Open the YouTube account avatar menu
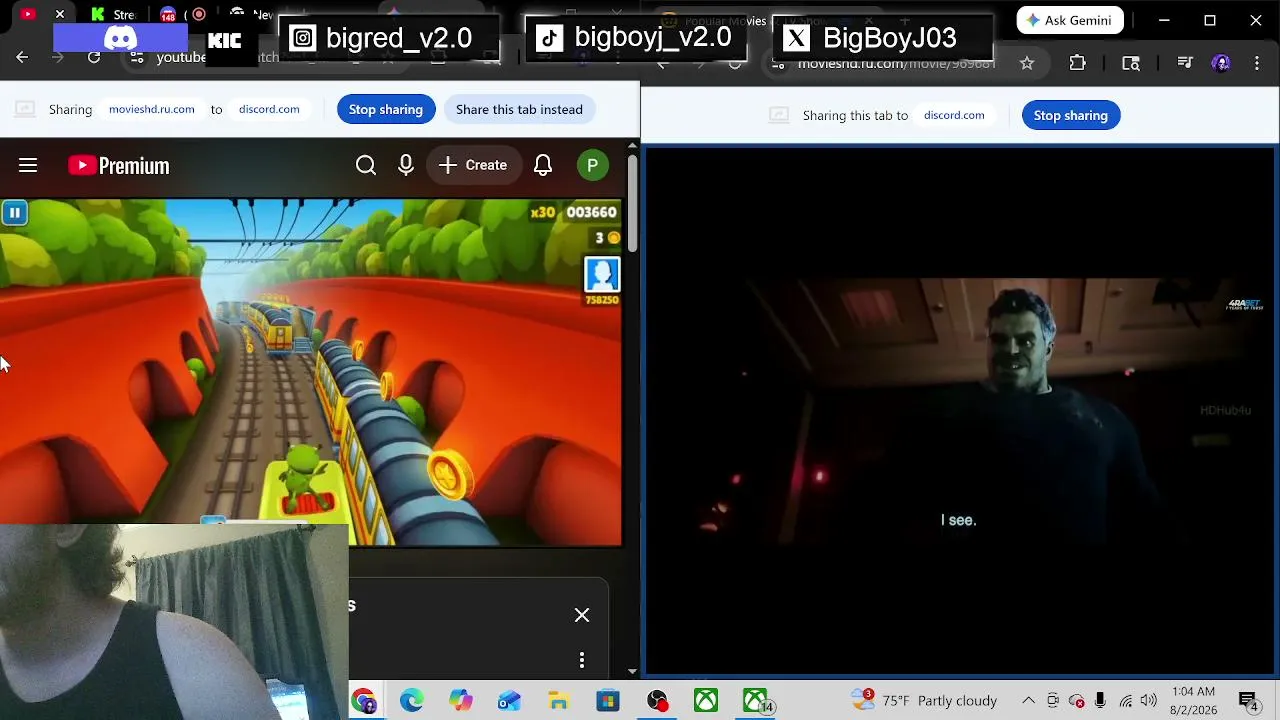The image size is (1280, 720). (593, 166)
